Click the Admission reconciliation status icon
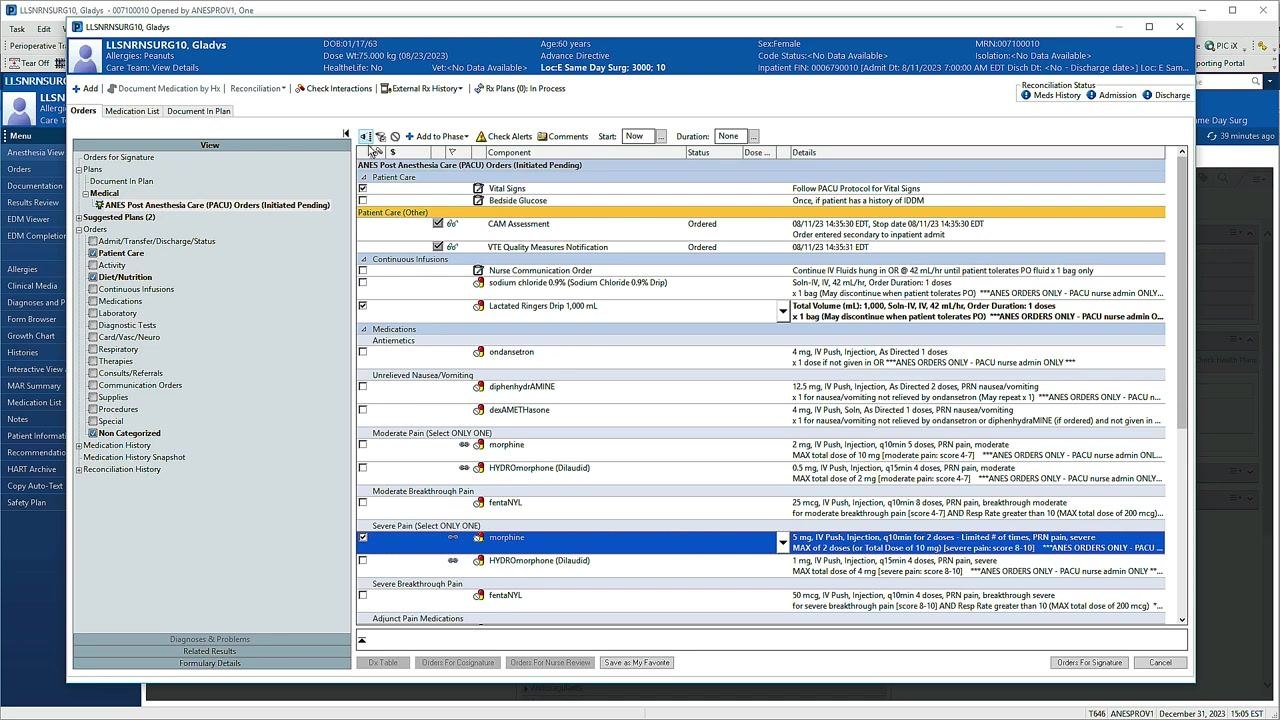 [1091, 95]
